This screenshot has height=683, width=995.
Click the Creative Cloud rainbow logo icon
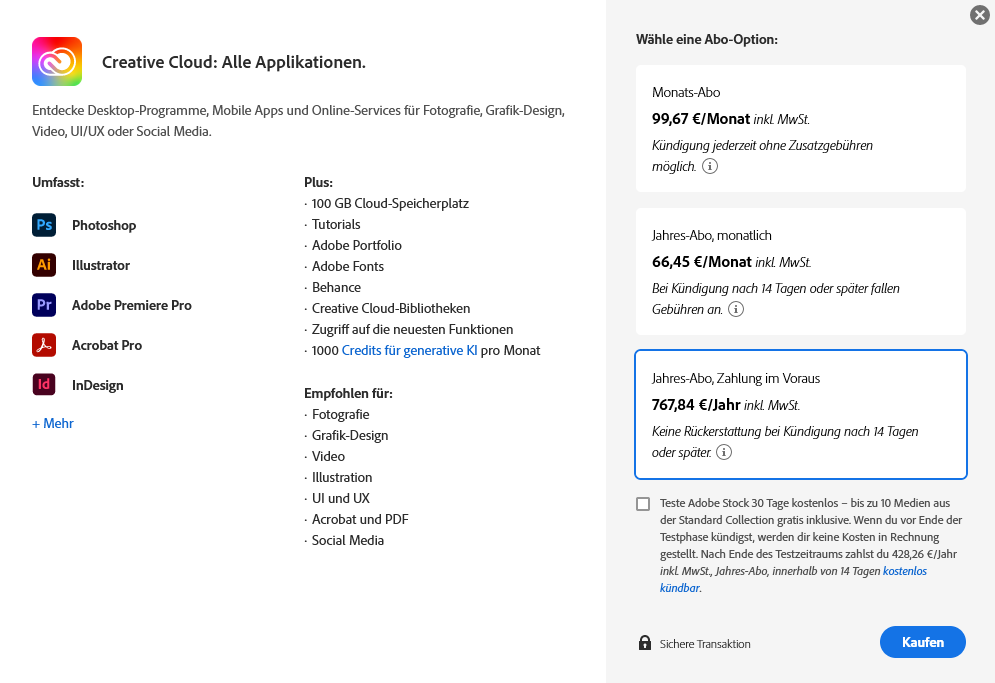57,62
